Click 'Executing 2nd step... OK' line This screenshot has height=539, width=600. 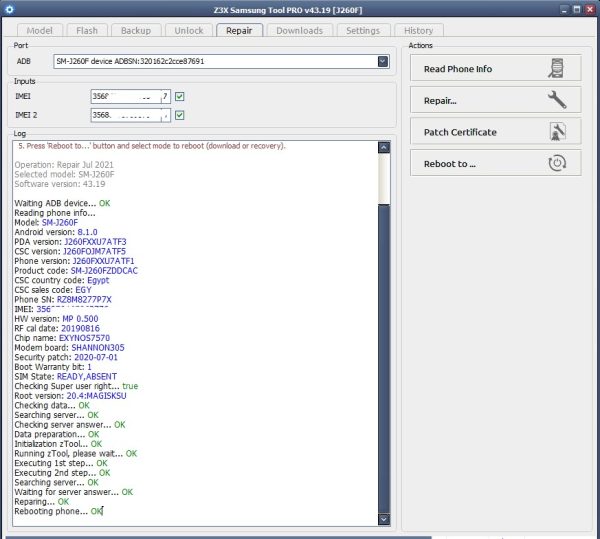[62, 473]
